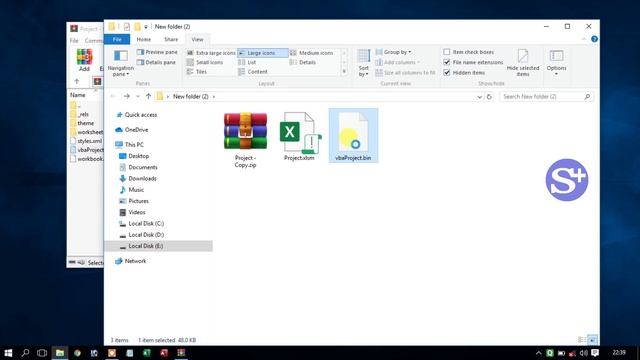
Task: Choose Small icons layout
Action: [205, 62]
